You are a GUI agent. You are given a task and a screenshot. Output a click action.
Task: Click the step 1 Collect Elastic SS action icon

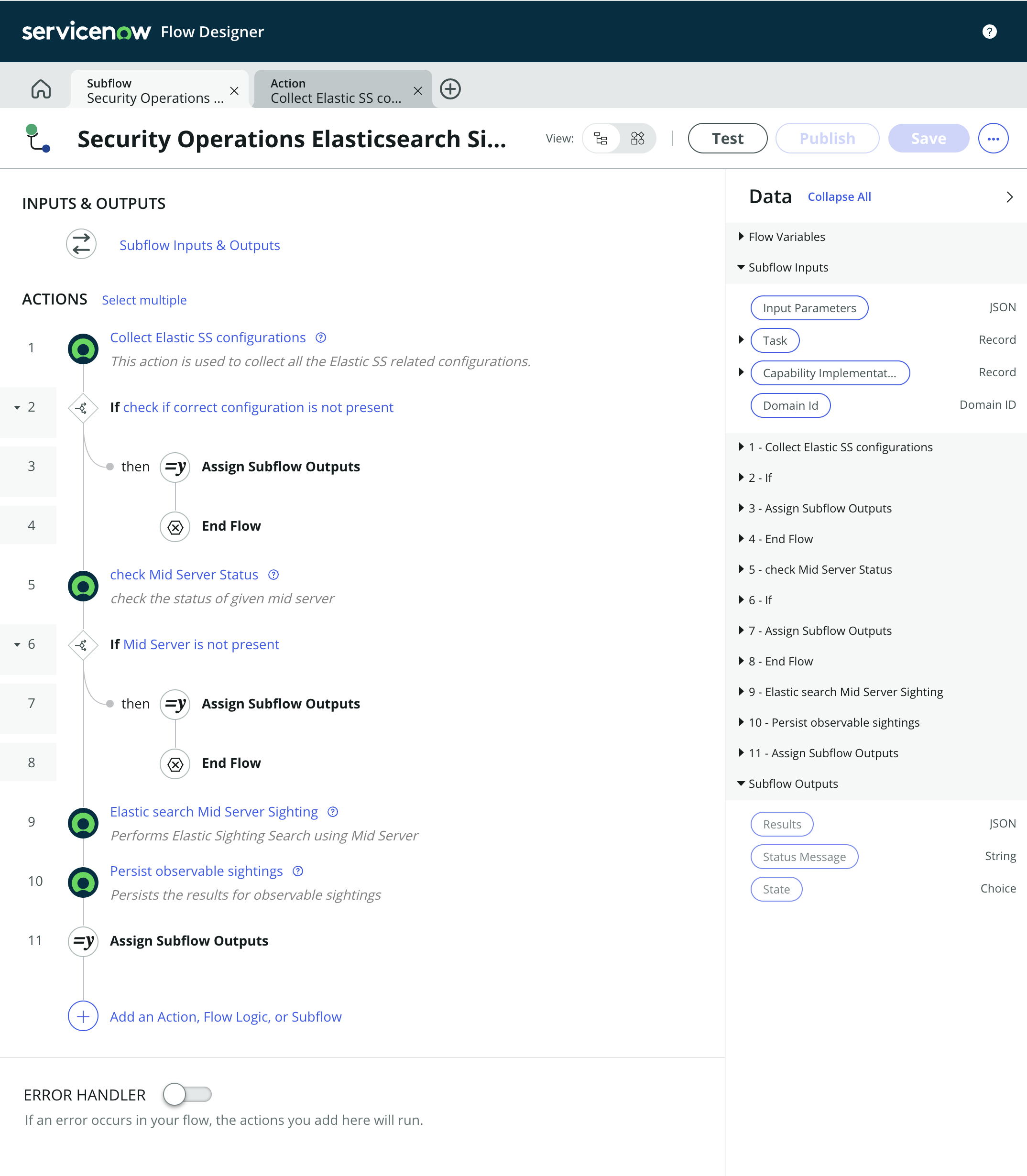pyautogui.click(x=83, y=348)
